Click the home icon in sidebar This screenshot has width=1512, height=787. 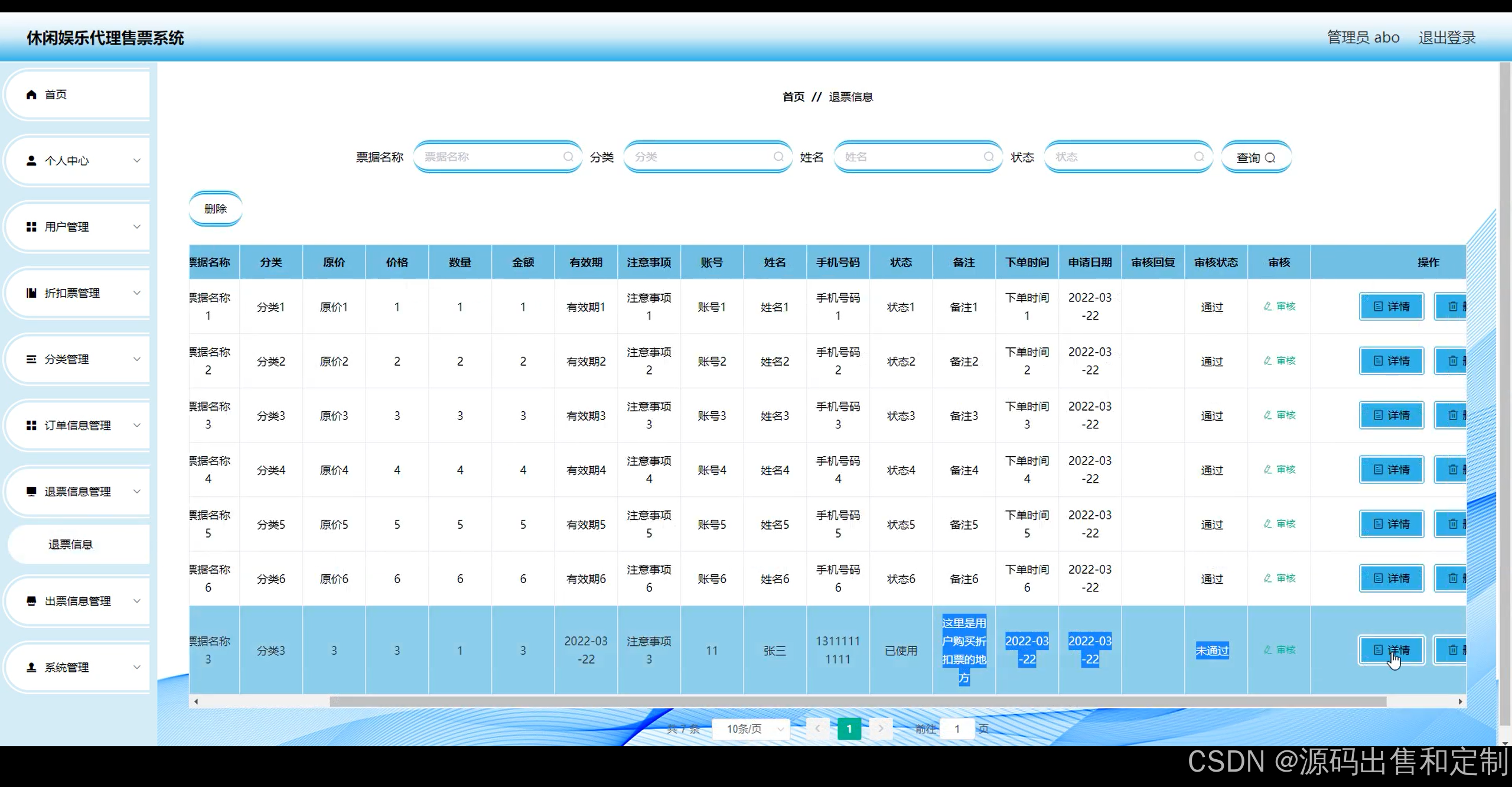31,95
